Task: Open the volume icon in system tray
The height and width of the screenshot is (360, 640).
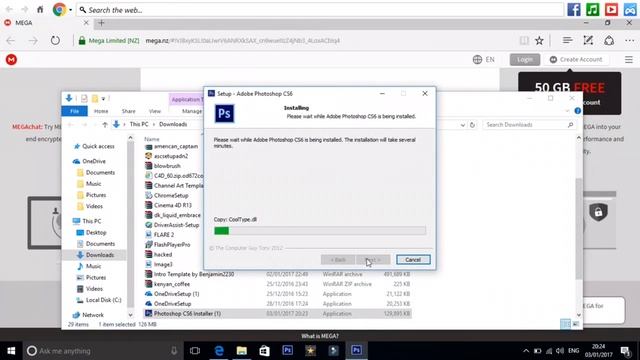Action: [560, 351]
